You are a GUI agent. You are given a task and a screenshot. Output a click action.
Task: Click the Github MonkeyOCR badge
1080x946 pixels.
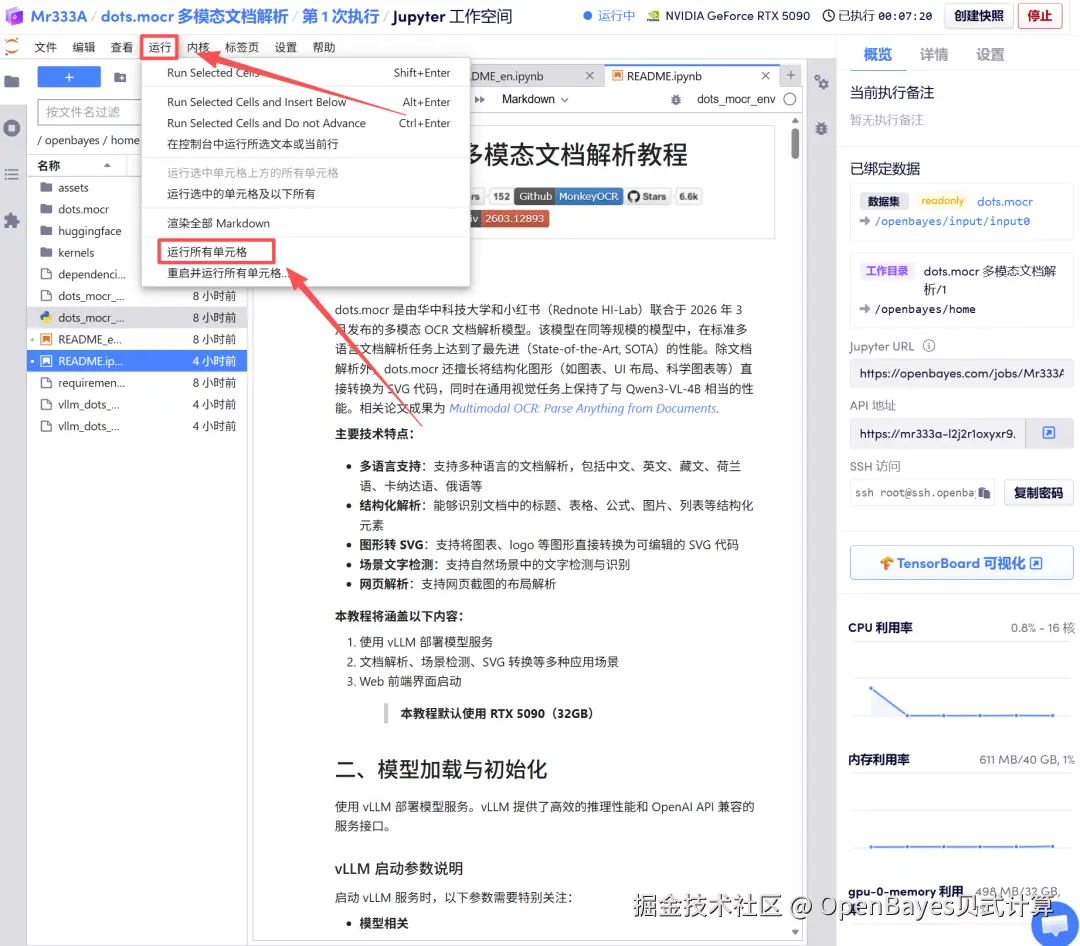(569, 196)
